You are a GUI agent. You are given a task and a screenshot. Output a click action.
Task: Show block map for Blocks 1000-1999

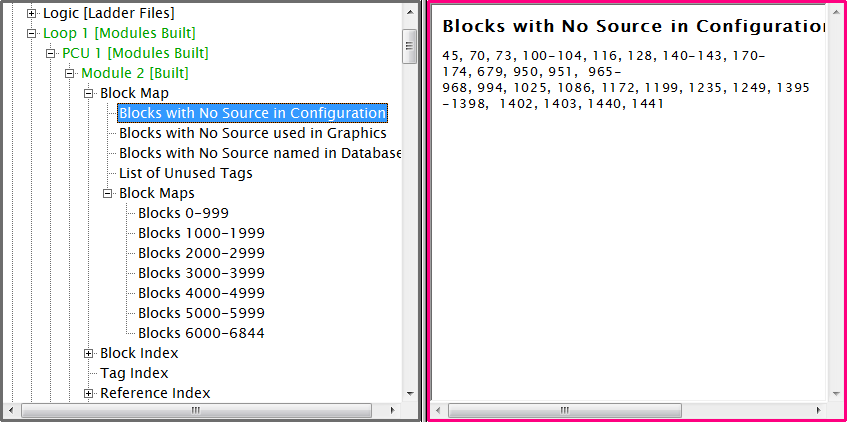coord(201,233)
